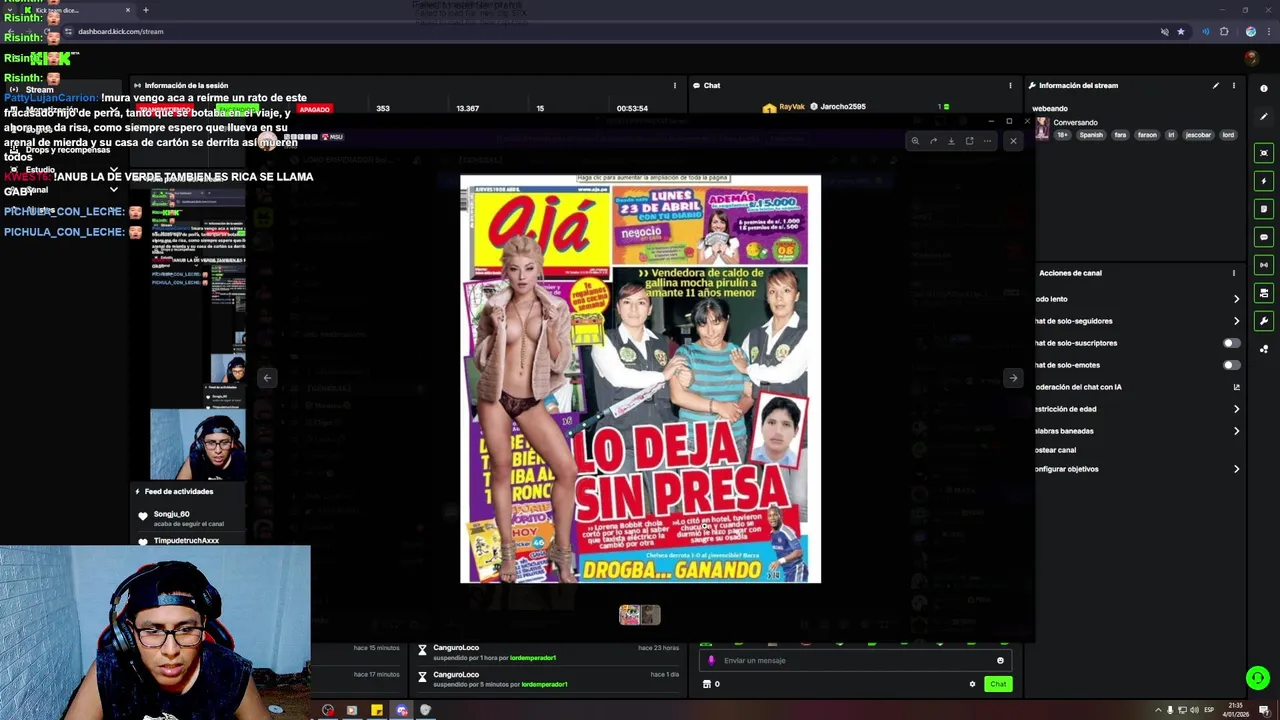Select the image thumbnail strip below viewer
This screenshot has height=720, width=1280.
[639, 615]
